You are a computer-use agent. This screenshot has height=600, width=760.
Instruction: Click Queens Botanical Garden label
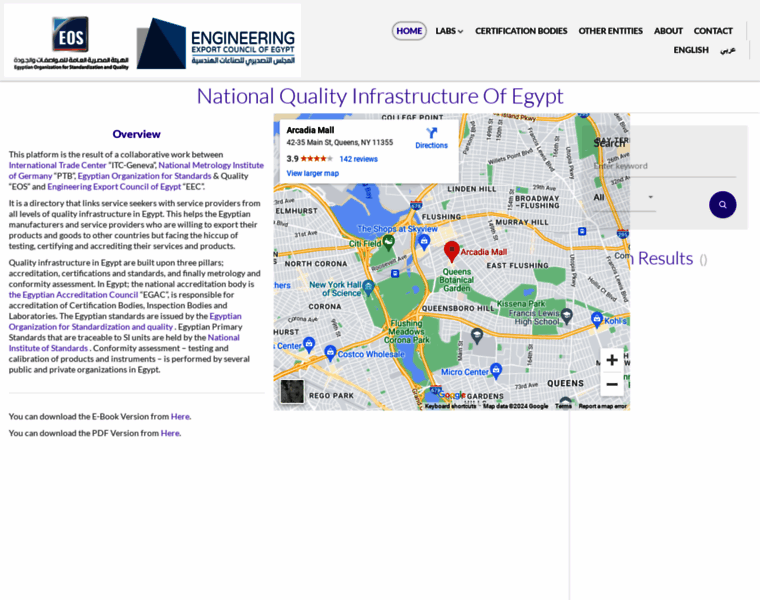tap(457, 280)
